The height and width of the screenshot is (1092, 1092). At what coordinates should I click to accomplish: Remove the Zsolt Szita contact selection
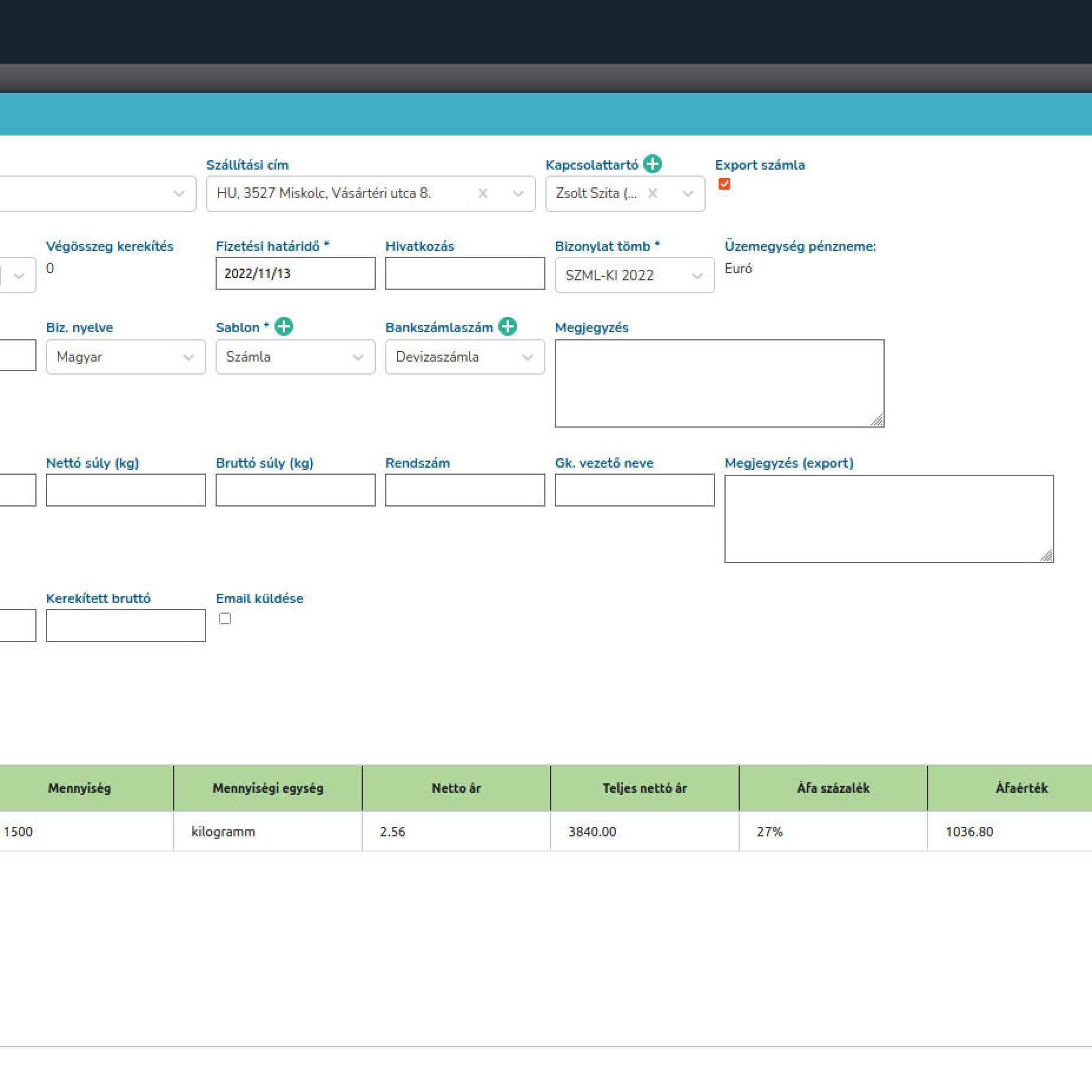[652, 193]
